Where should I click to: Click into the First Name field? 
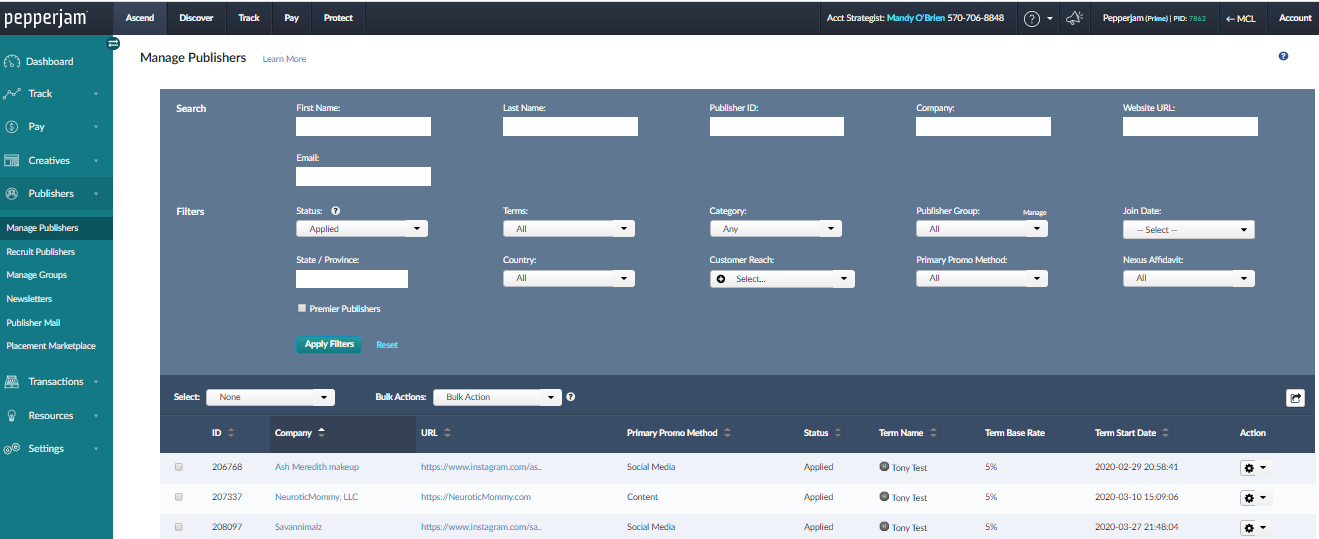tap(363, 126)
